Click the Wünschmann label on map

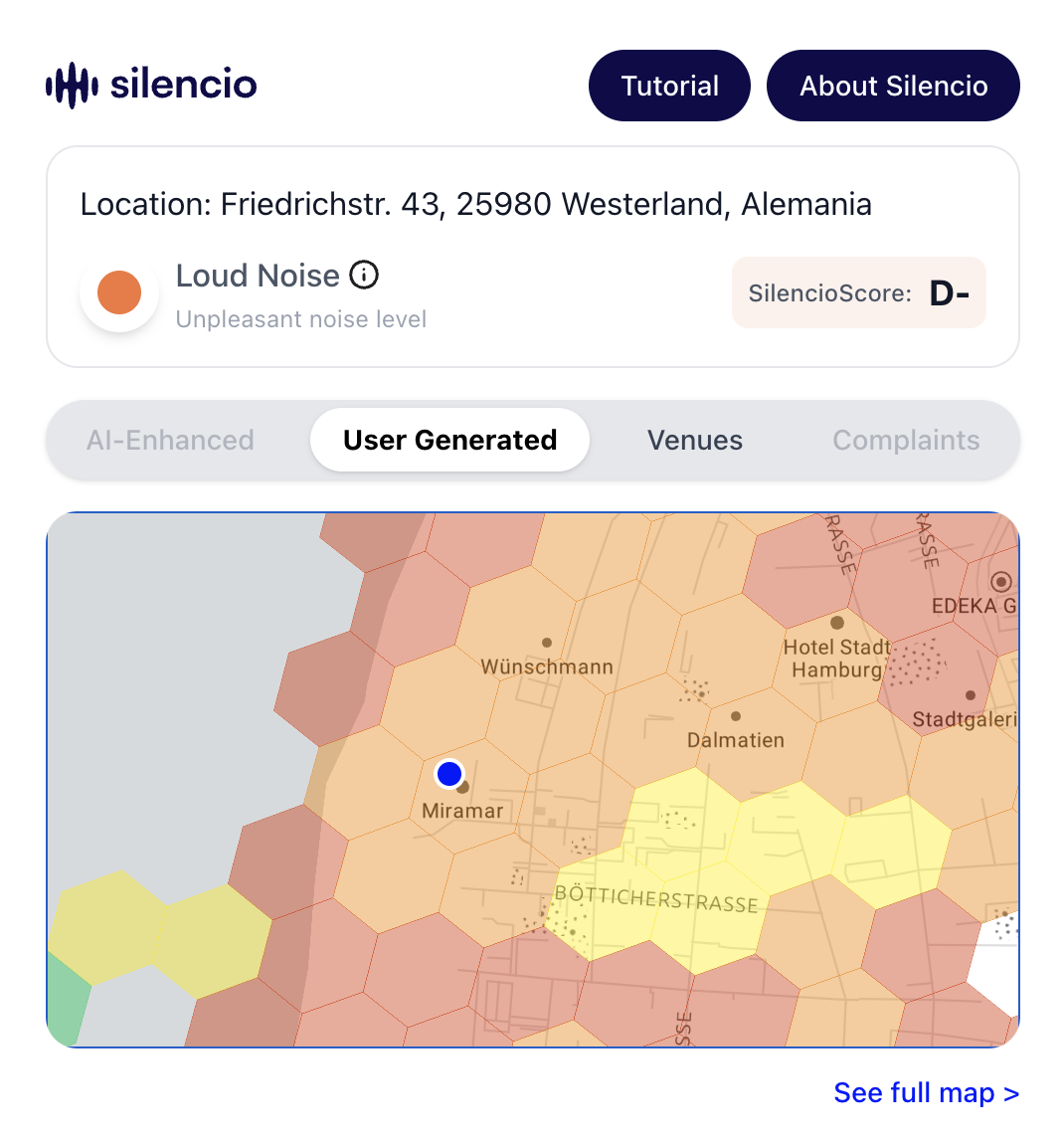(547, 666)
